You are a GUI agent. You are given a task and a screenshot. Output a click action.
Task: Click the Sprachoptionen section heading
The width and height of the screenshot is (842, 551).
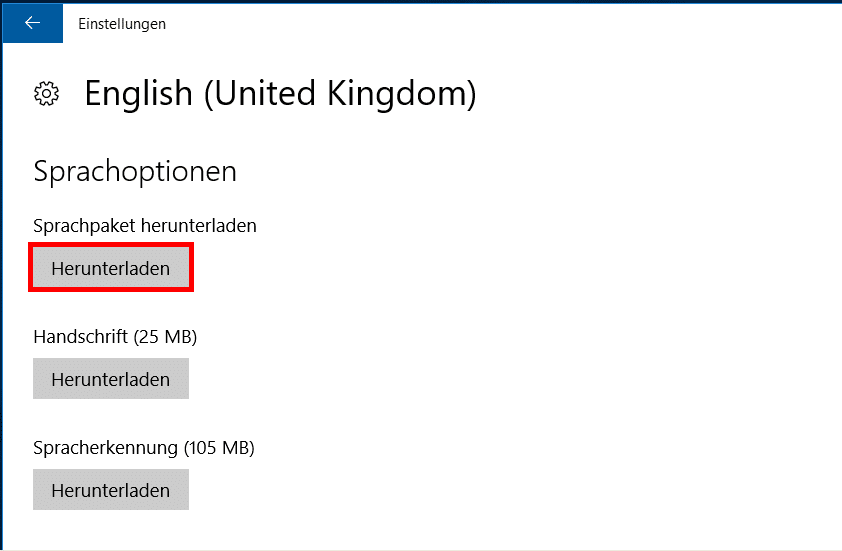(x=135, y=171)
